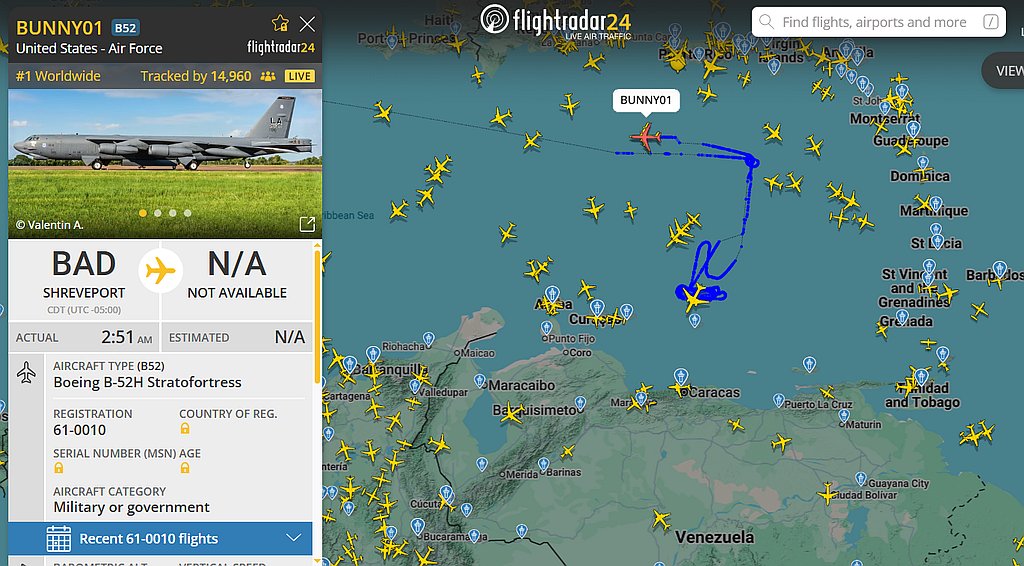
Task: Select the third photo carousel dot
Action: [x=172, y=213]
